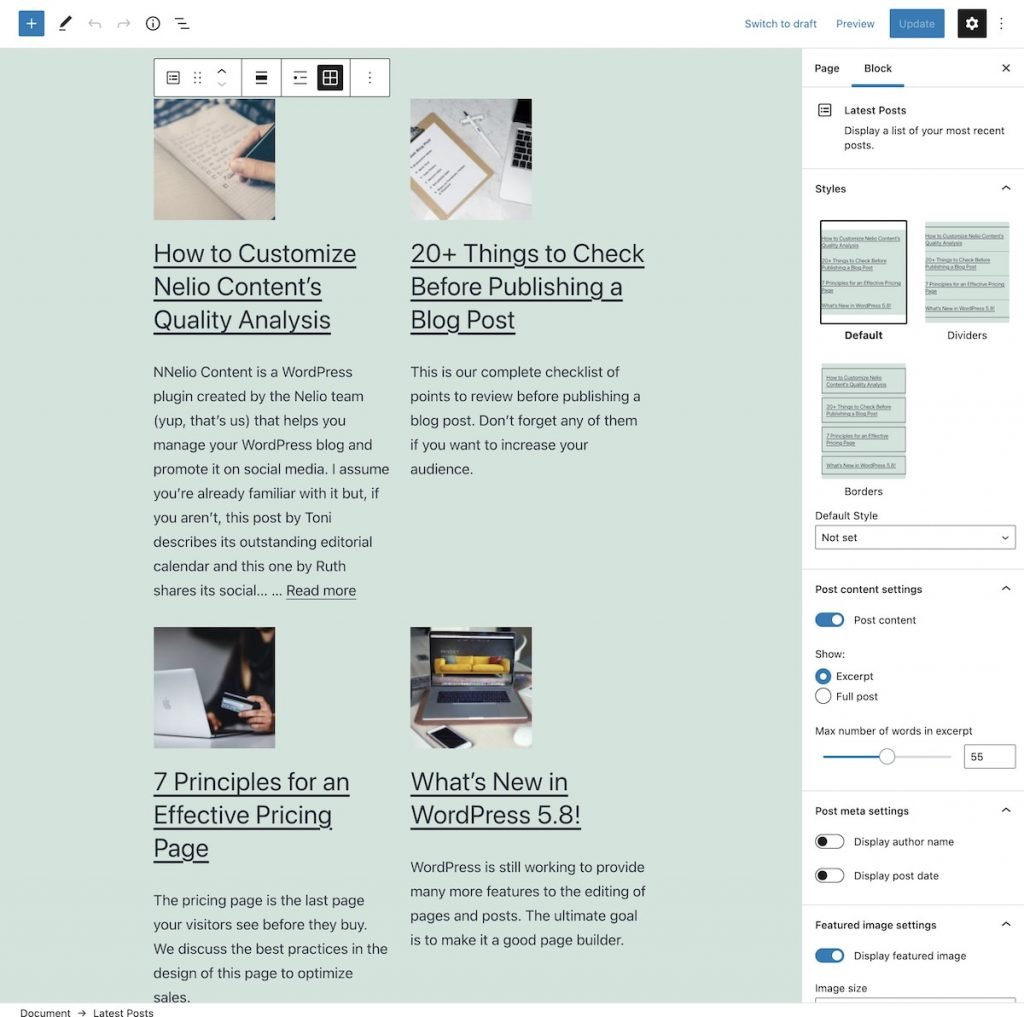The image size is (1024, 1017).
Task: Click the block drag handle dots
Action: (x=197, y=78)
